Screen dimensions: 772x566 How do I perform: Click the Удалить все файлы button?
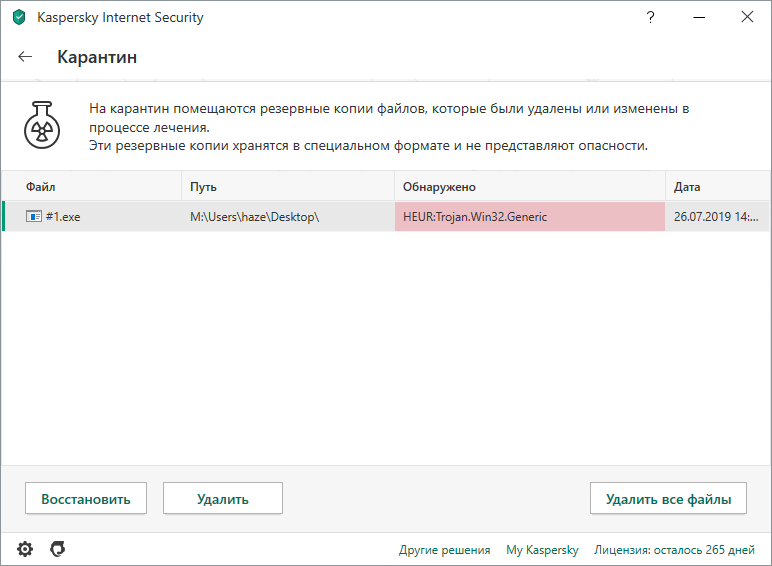pyautogui.click(x=668, y=498)
